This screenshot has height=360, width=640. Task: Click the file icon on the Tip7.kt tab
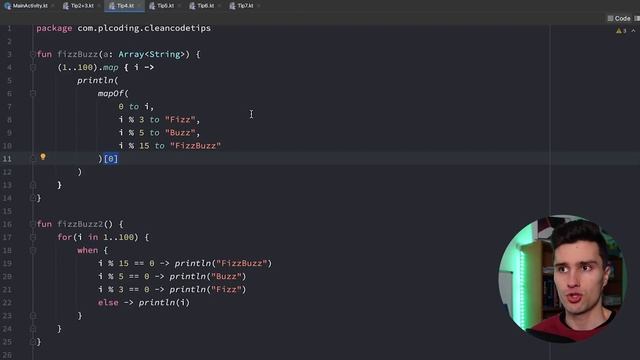pos(232,6)
